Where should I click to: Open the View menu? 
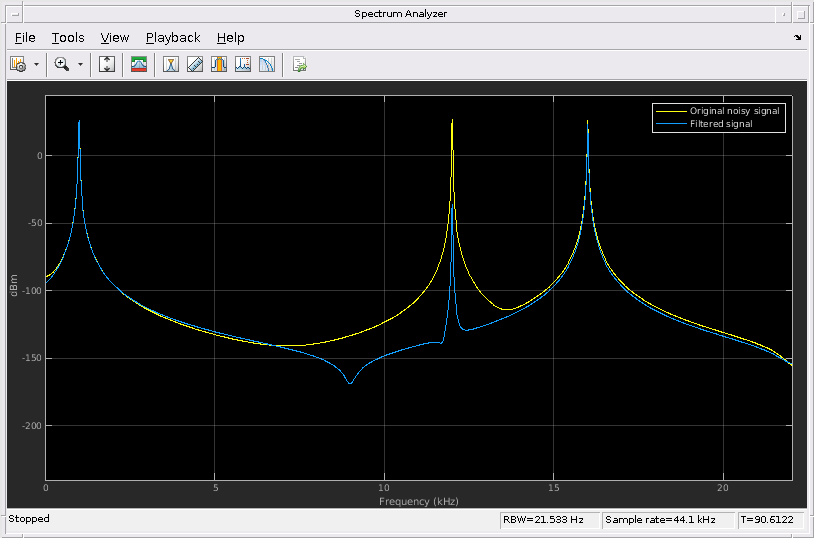(x=115, y=38)
